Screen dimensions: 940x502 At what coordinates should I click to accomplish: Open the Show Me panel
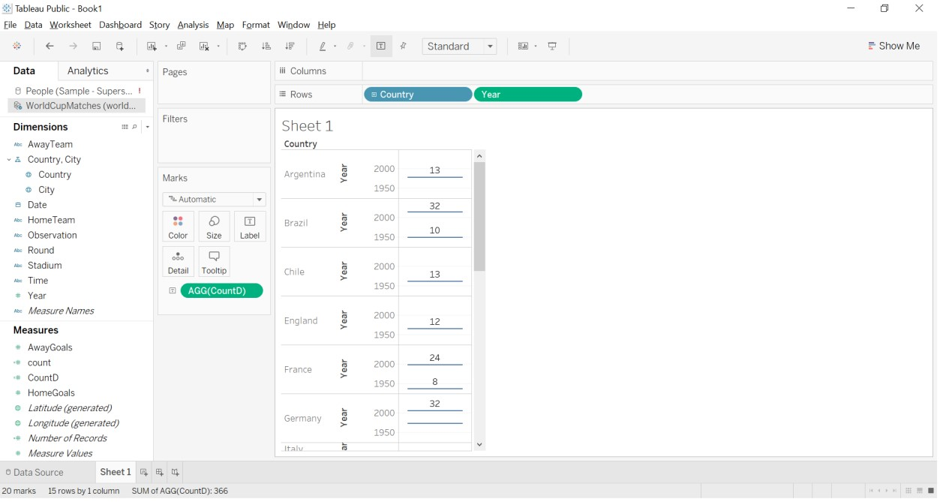[893, 46]
